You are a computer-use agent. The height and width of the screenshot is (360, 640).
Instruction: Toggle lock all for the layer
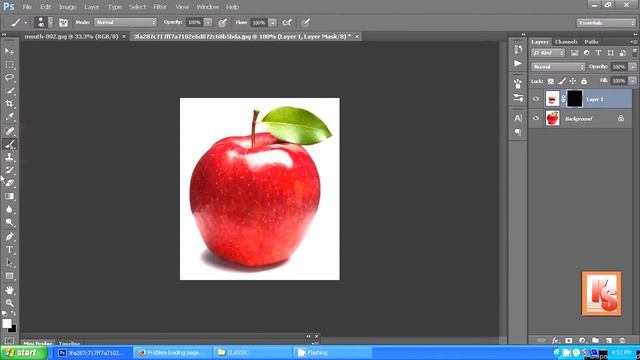584,81
